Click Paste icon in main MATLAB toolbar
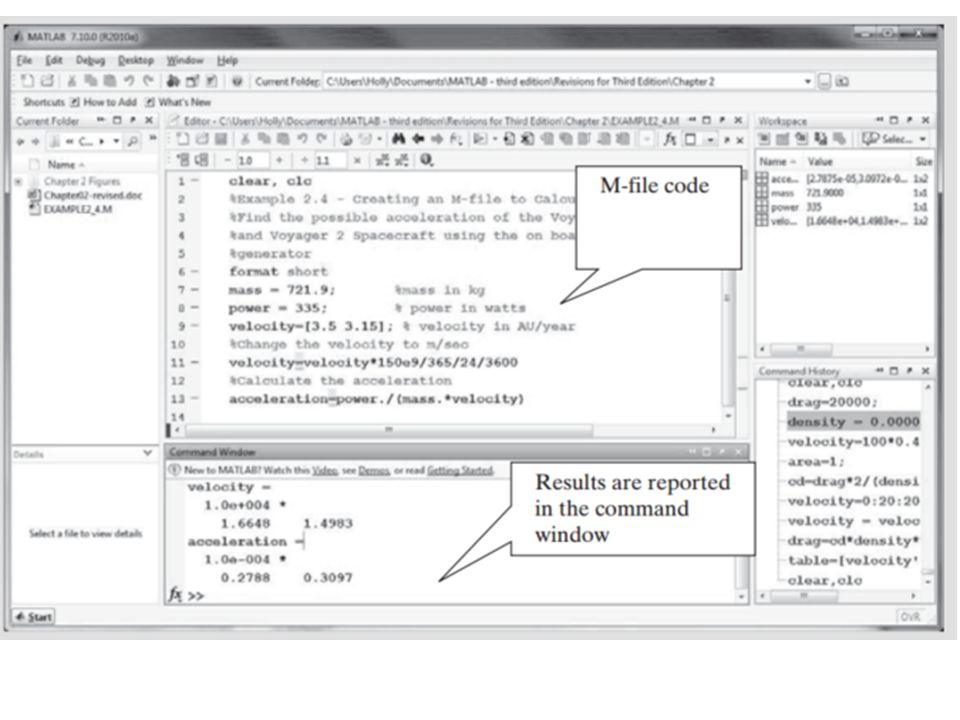Viewport: 960px width, 720px height. pos(110,81)
